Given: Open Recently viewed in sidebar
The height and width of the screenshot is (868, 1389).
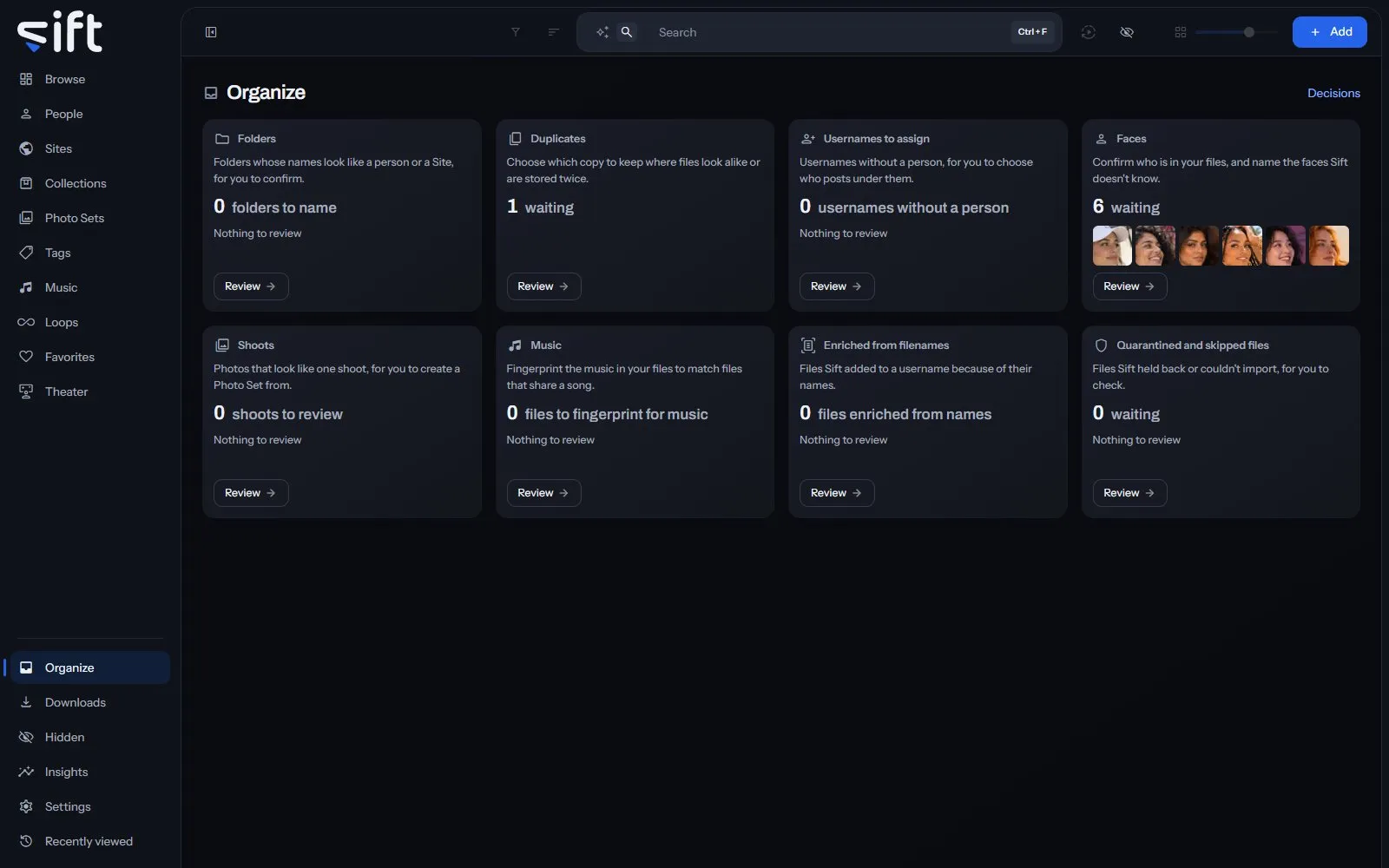Looking at the screenshot, I should coord(90,841).
